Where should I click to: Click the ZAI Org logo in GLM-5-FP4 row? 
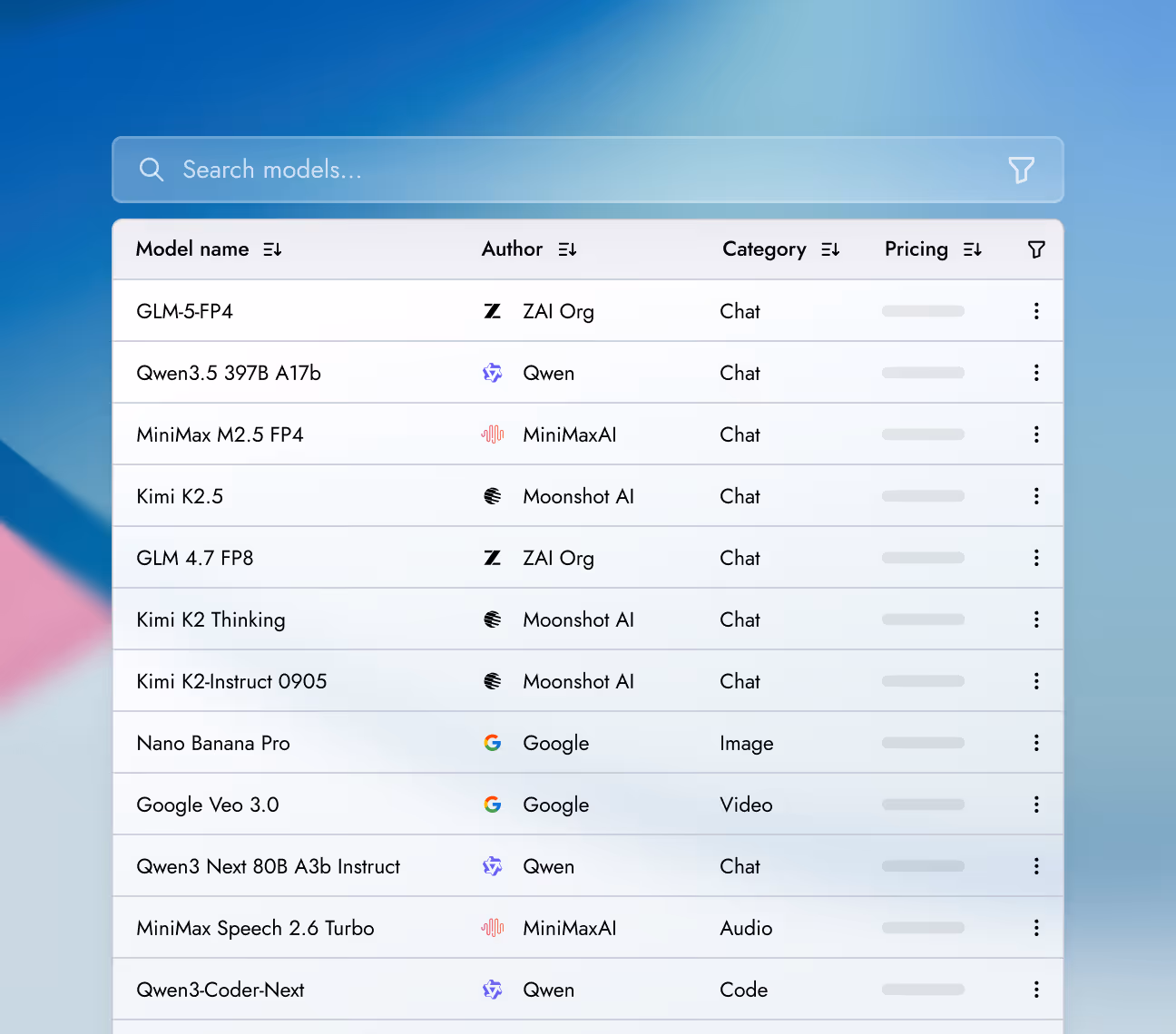[493, 311]
